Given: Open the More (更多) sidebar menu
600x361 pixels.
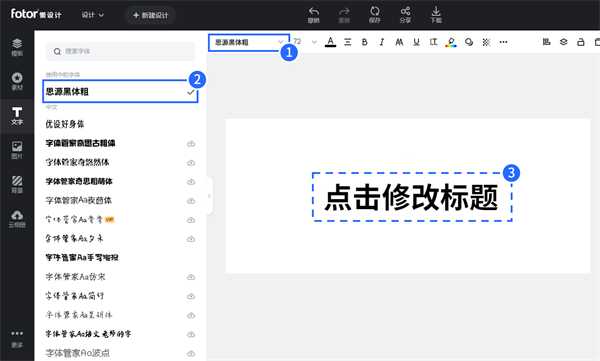Looking at the screenshot, I should 17,339.
